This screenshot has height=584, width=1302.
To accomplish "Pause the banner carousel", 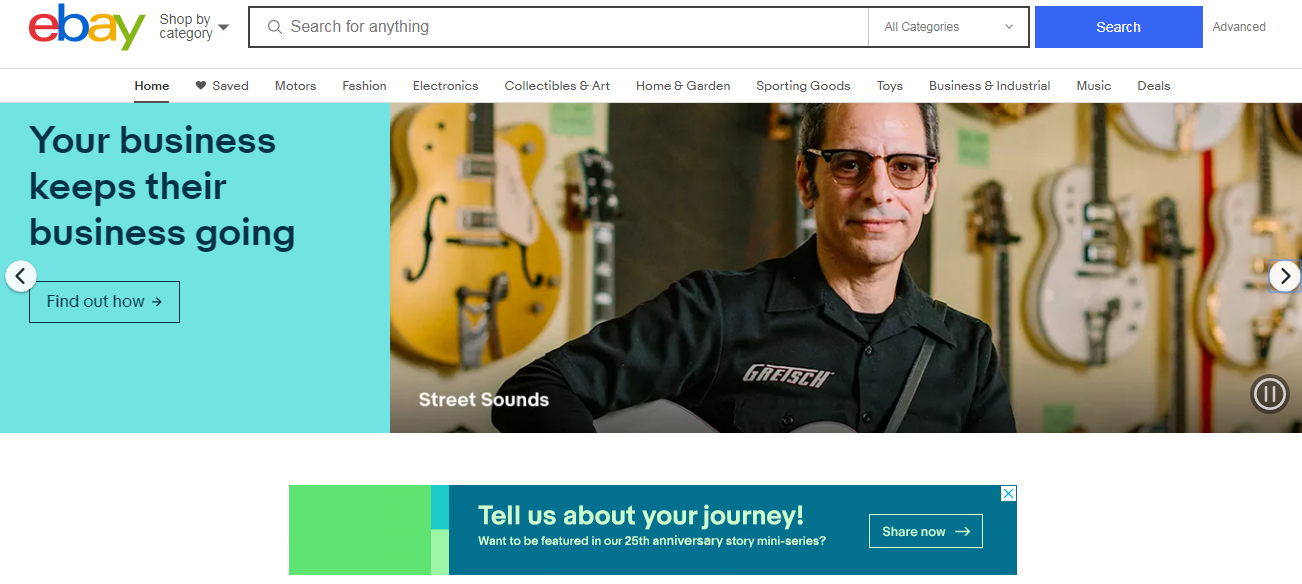I will [x=1270, y=394].
